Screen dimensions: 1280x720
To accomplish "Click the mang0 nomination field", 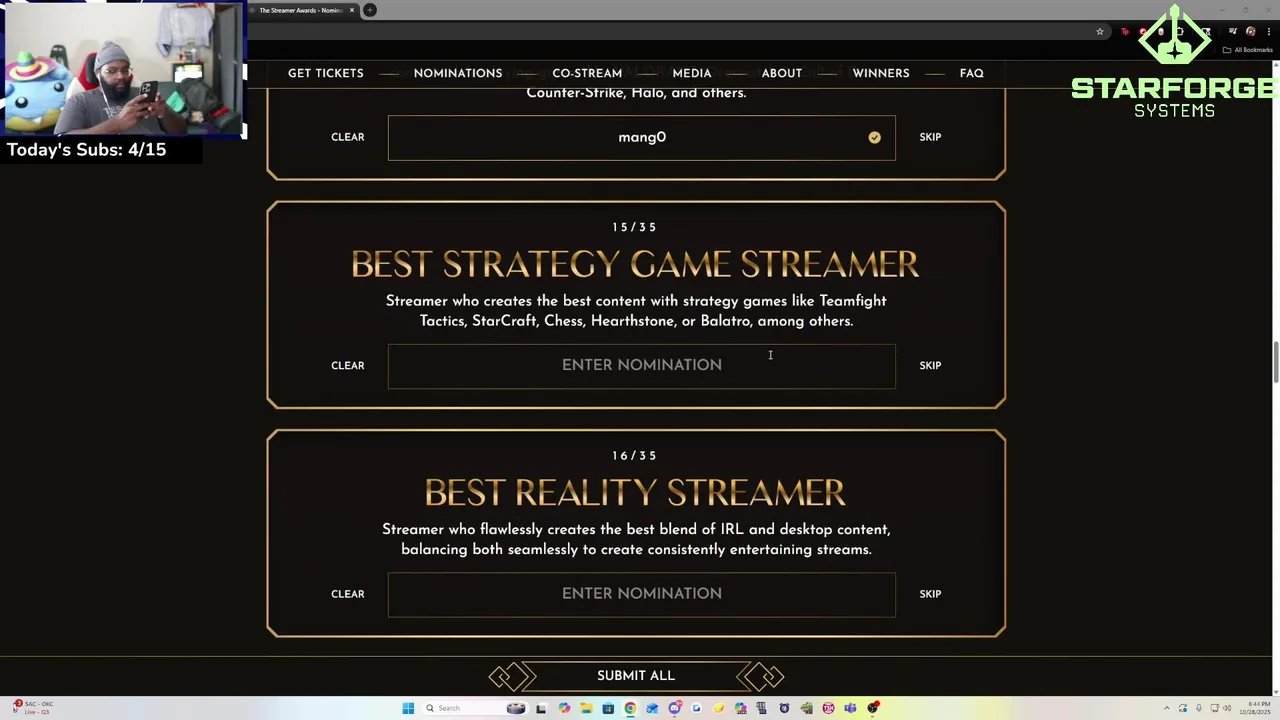I will coord(642,137).
